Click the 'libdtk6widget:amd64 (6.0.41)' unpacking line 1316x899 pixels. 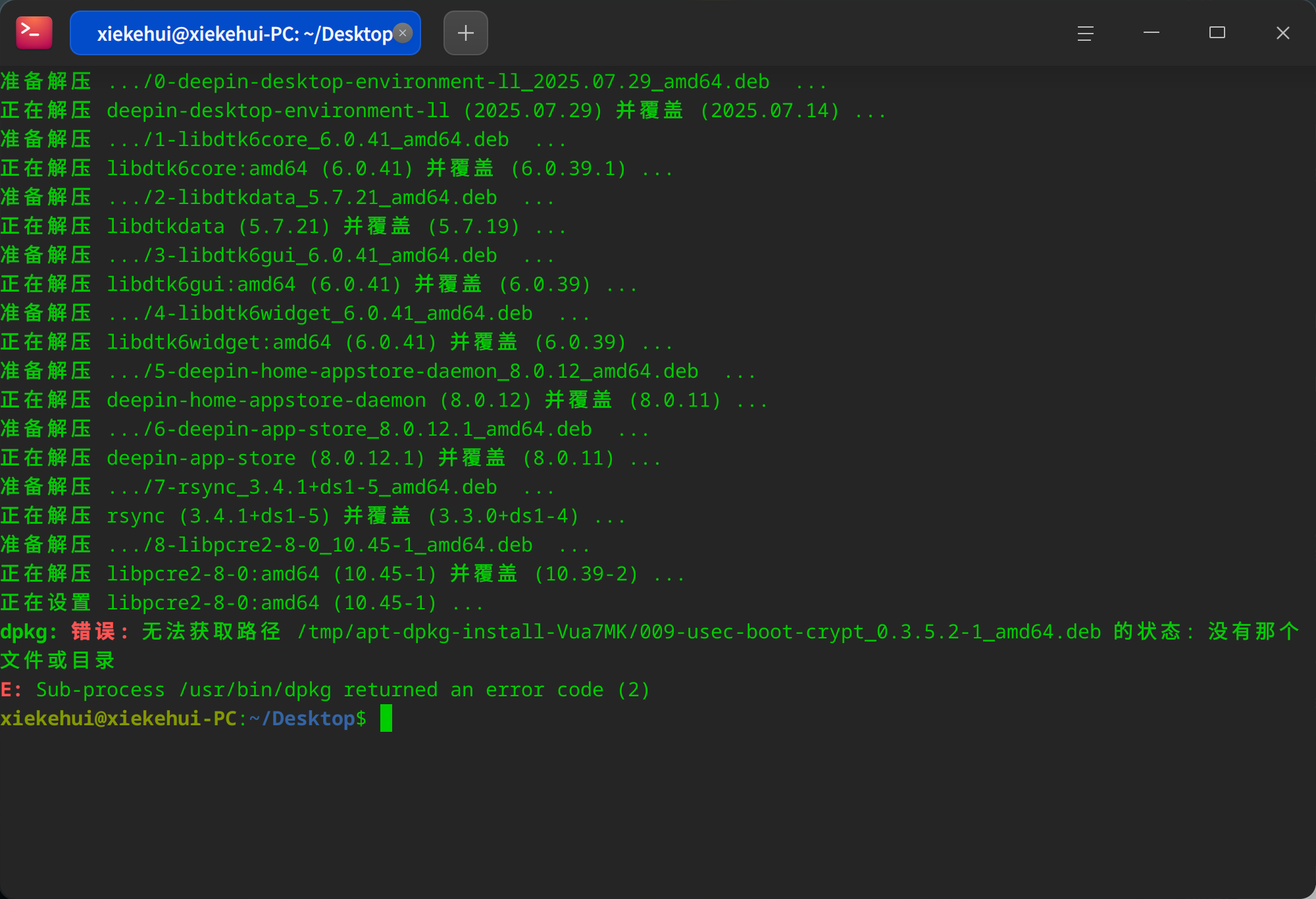pos(337,342)
